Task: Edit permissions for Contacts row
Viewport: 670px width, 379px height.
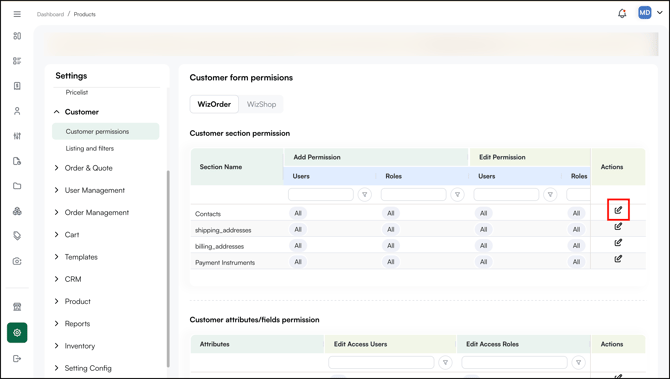Action: point(618,210)
